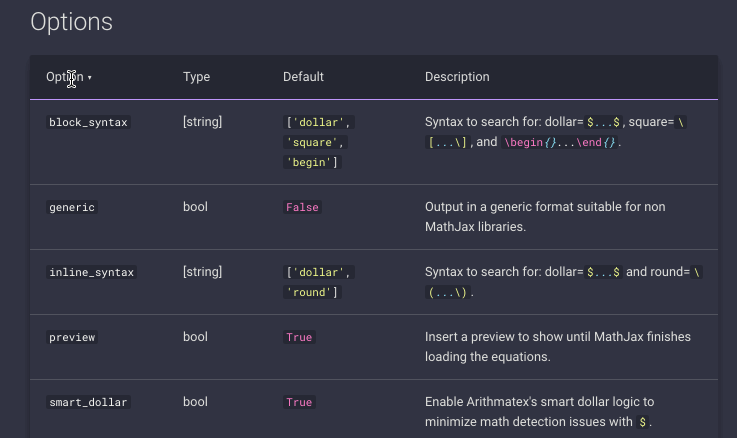Image resolution: width=737 pixels, height=438 pixels.
Task: Click the [string] type of inline_syntax
Action: point(203,272)
